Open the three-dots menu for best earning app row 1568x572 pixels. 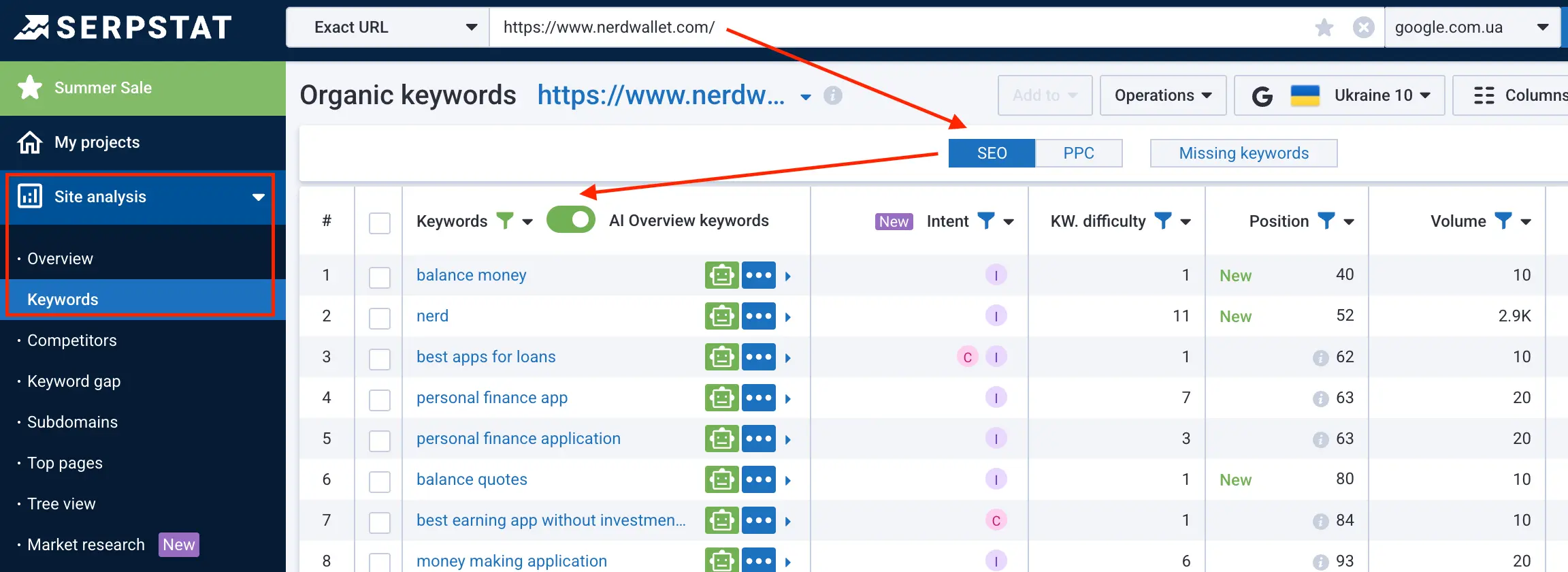point(759,520)
